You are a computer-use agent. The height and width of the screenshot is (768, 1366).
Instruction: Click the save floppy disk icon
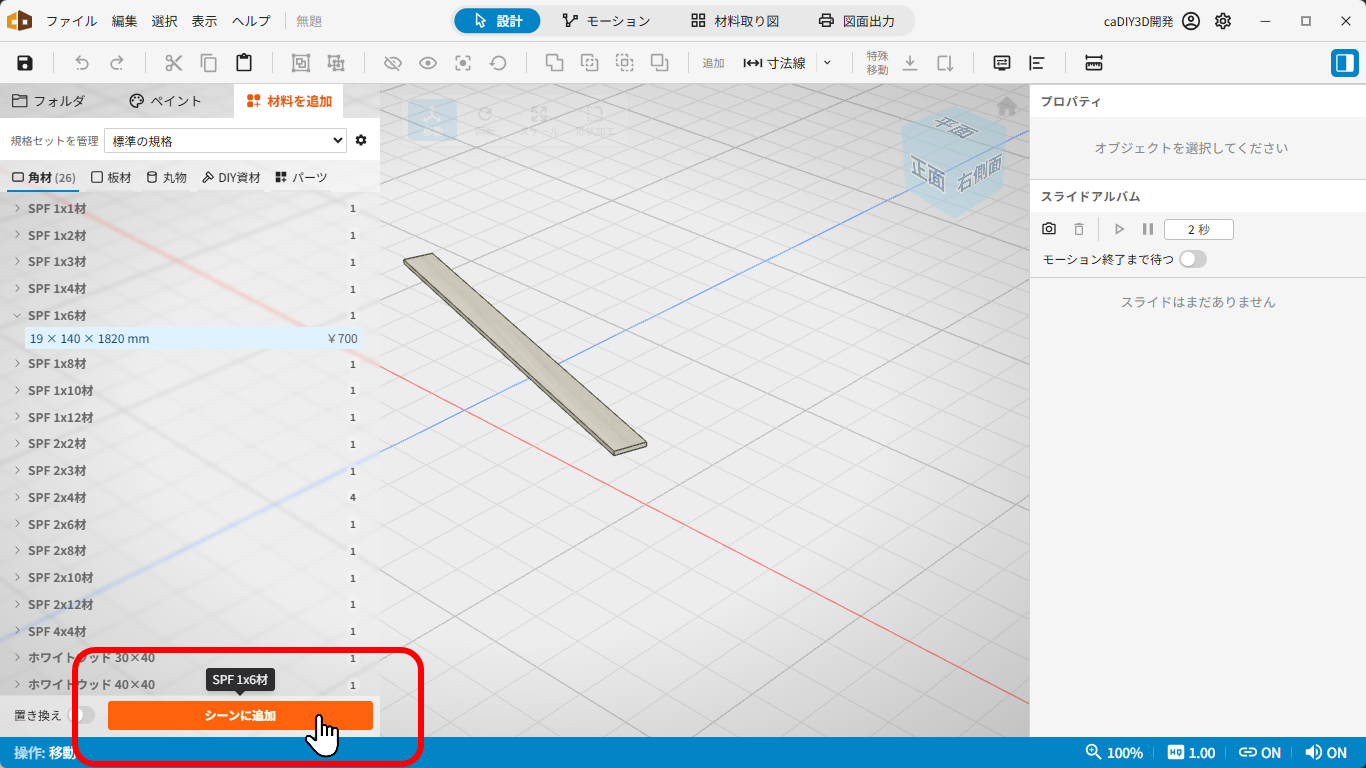coord(25,63)
